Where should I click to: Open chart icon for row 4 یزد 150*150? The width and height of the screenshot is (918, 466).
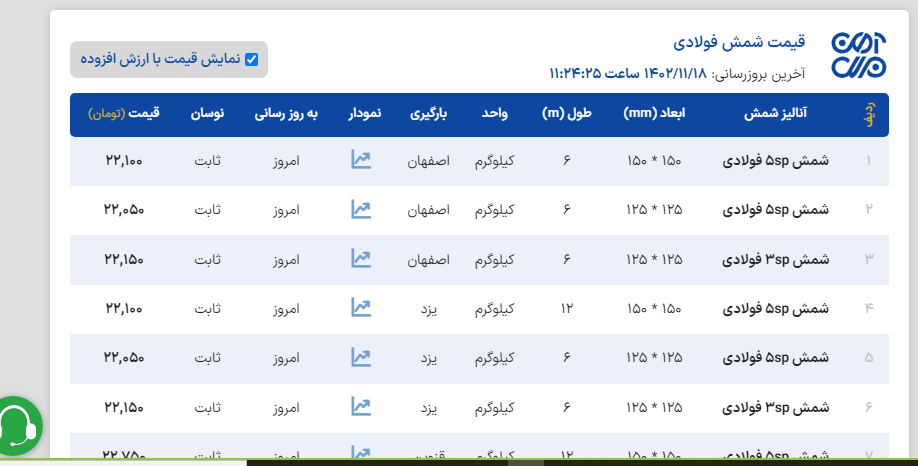[361, 307]
